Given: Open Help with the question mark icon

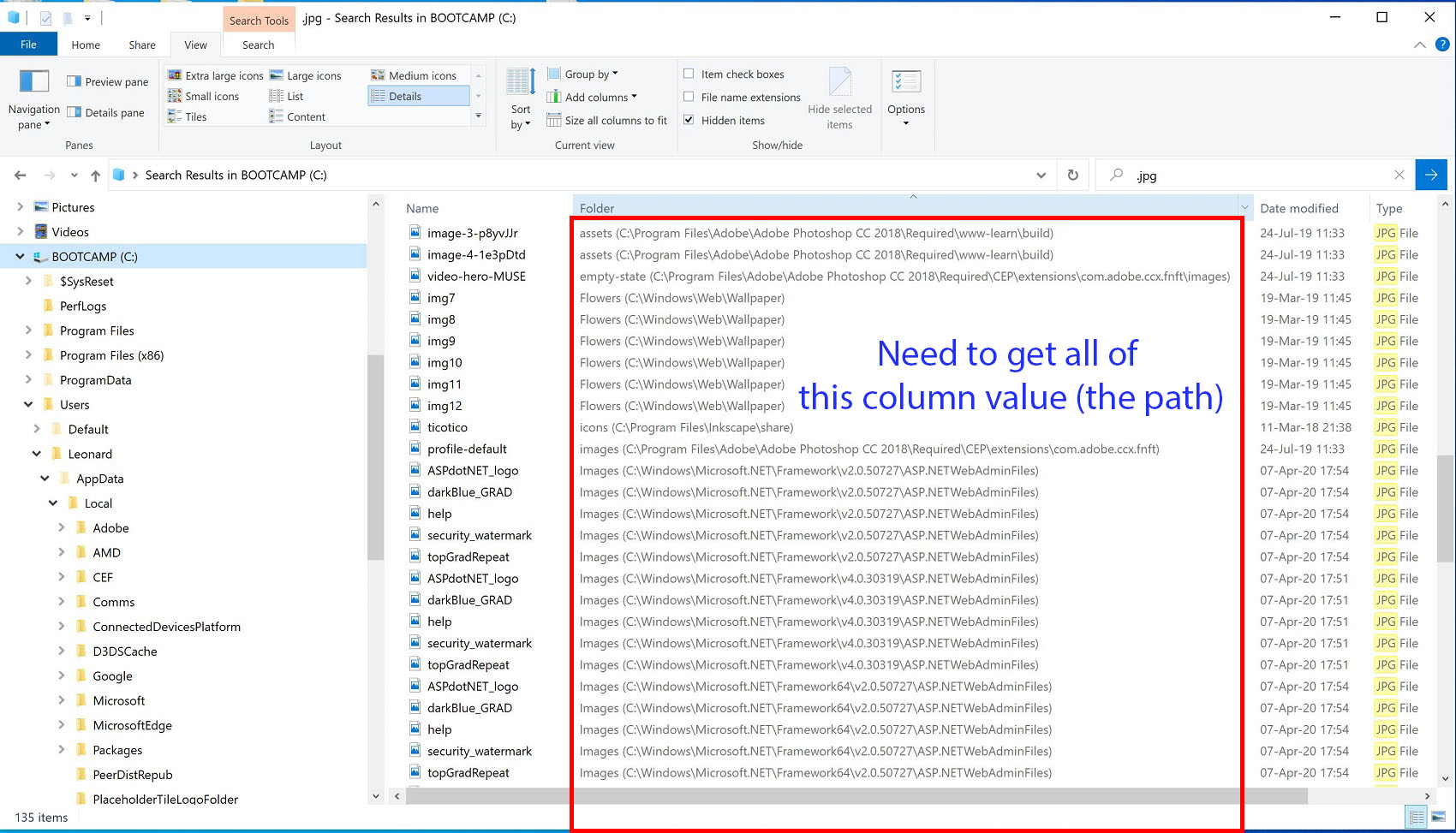Looking at the screenshot, I should [1442, 45].
